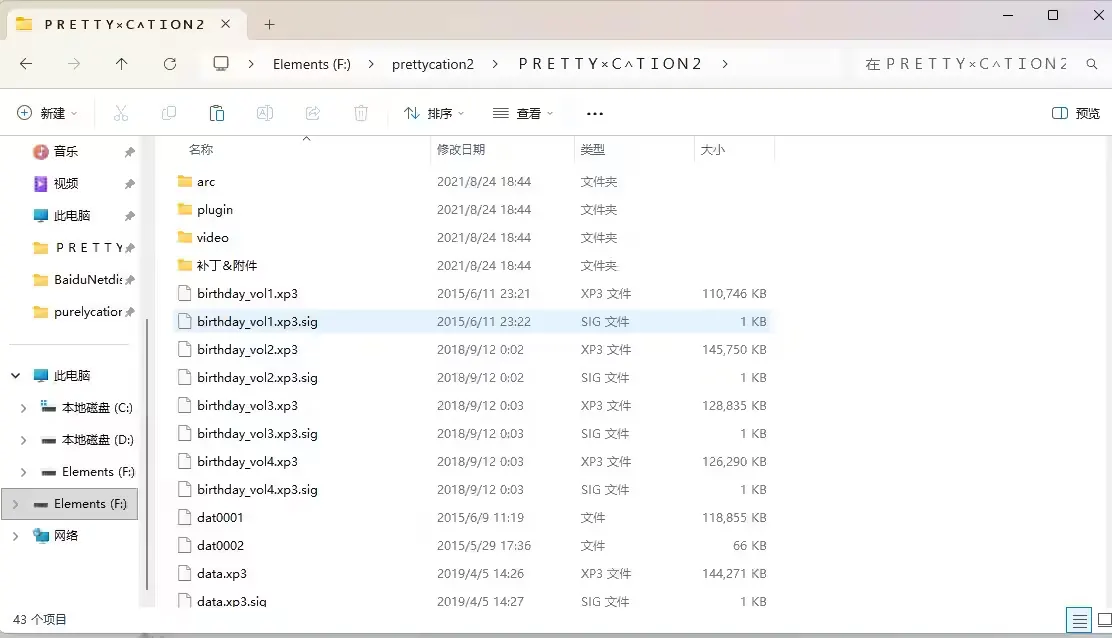The height and width of the screenshot is (638, 1112).
Task: Click the Copy icon in toolbar
Action: click(169, 113)
